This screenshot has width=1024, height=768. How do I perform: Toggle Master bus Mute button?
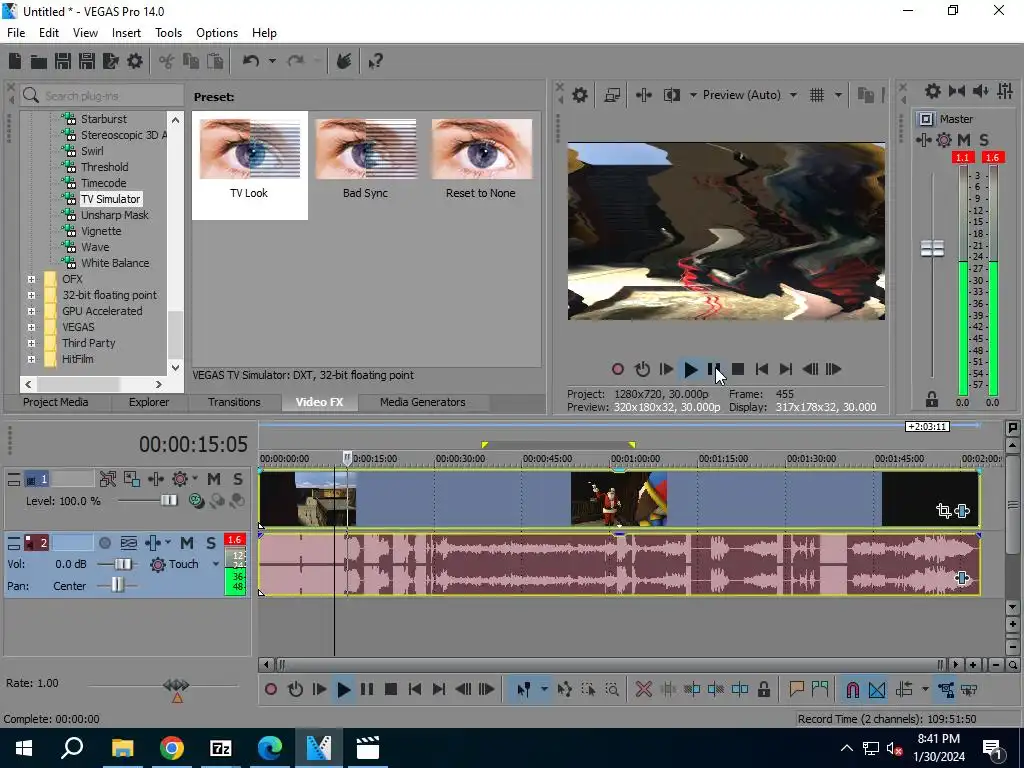point(964,140)
